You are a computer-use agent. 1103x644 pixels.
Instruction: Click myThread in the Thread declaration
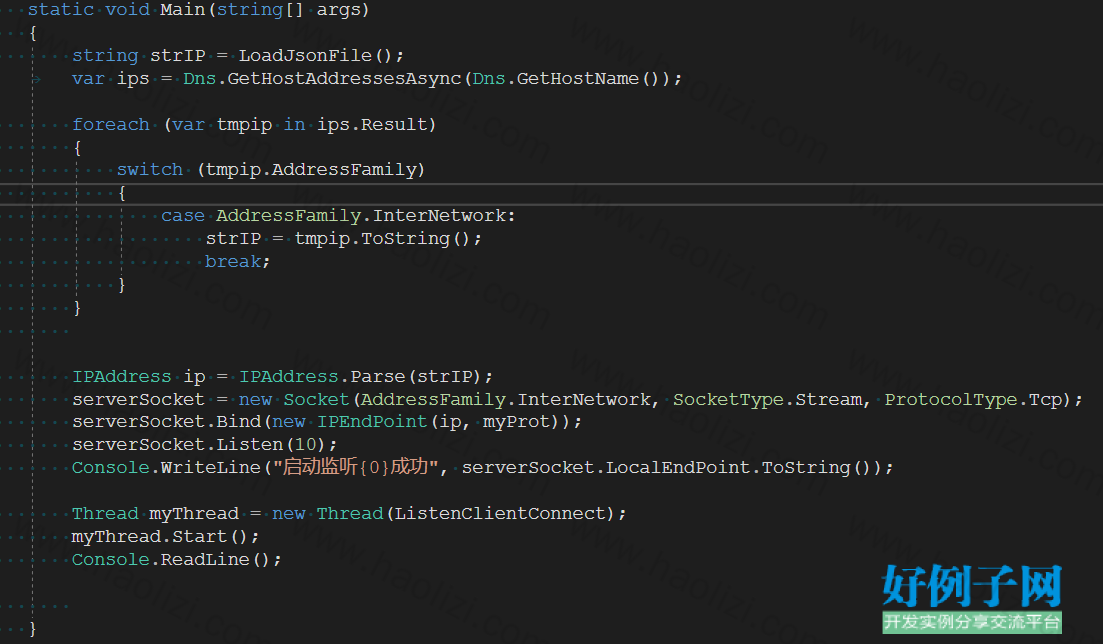click(x=193, y=514)
